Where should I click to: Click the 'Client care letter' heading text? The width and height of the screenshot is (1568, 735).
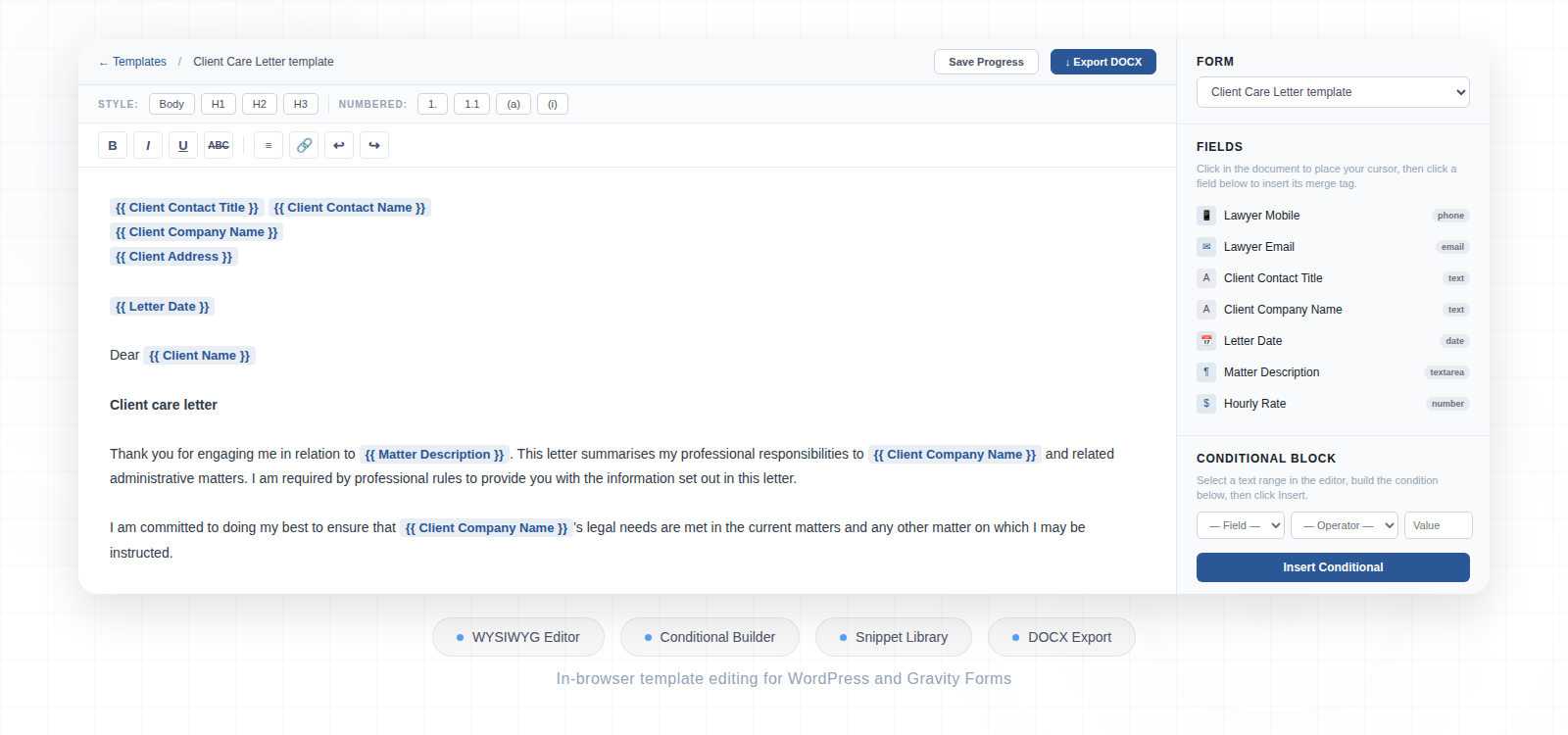[x=164, y=405]
